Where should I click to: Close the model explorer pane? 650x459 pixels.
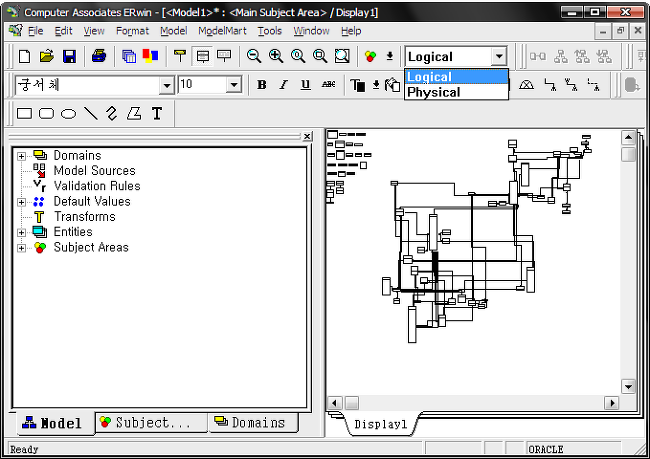pos(307,136)
